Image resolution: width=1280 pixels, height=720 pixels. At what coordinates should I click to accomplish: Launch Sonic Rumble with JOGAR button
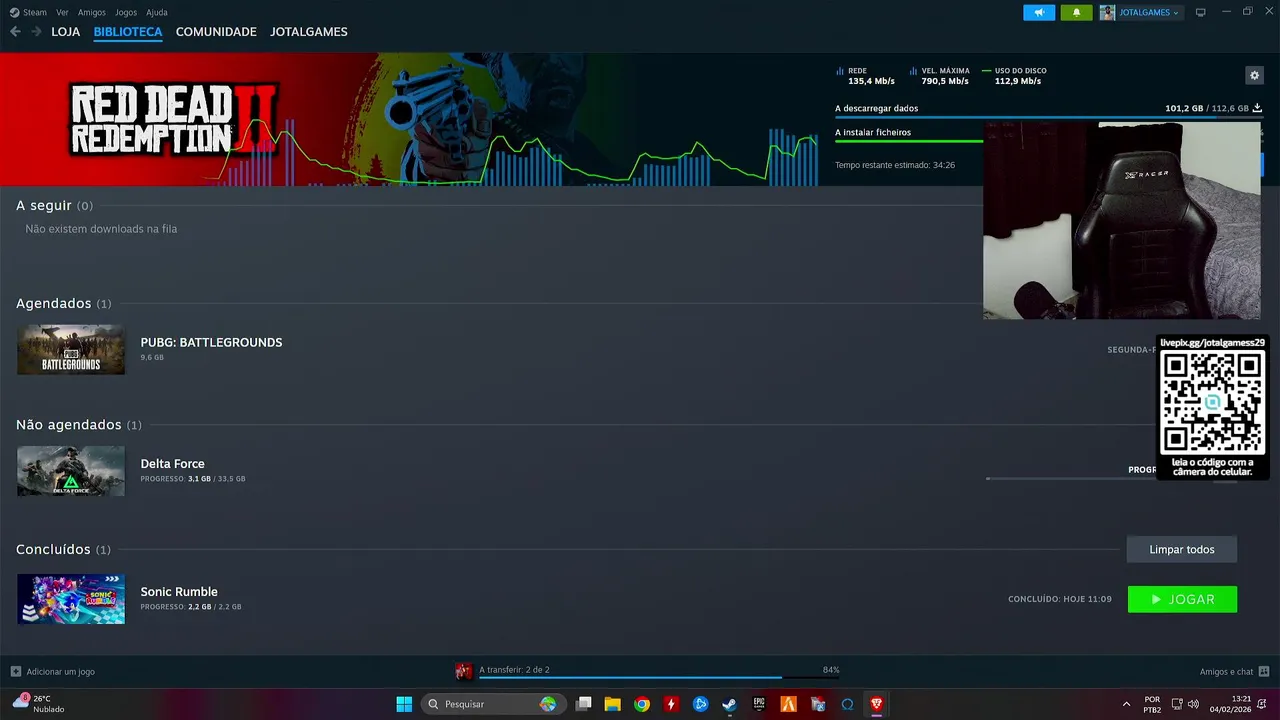pyautogui.click(x=1182, y=599)
